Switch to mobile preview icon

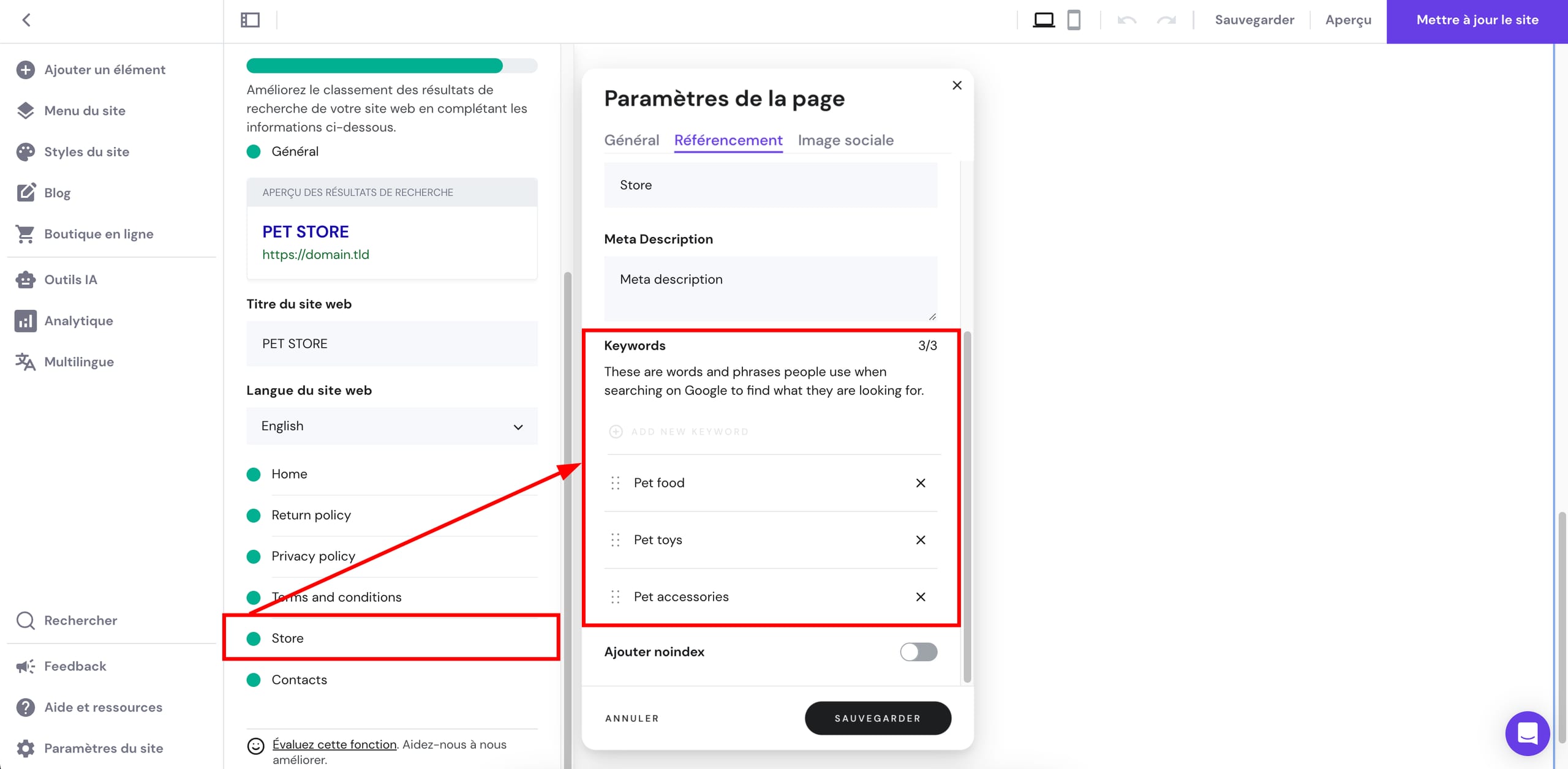[1074, 20]
